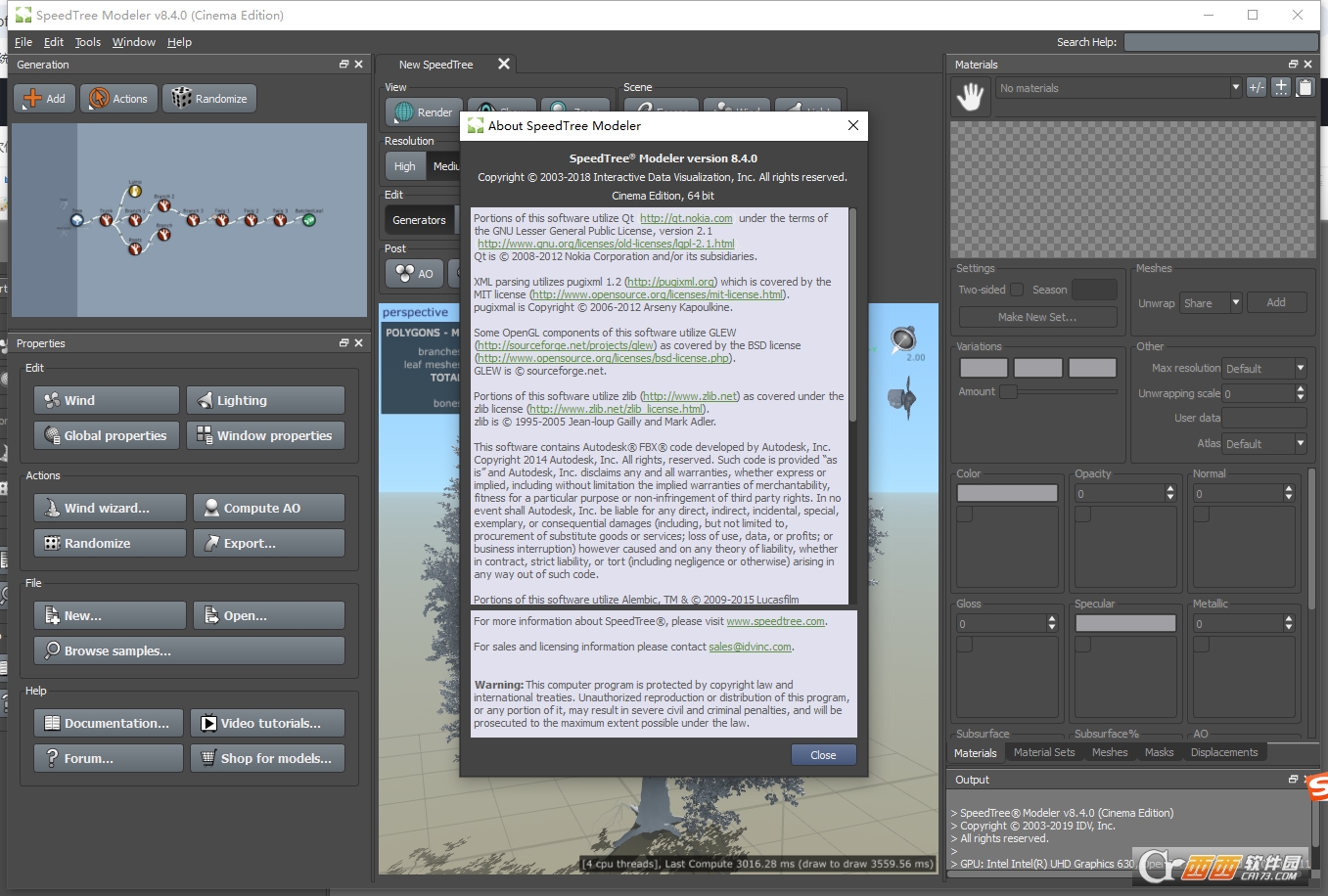
Task: Open the Actions button in Generation panel
Action: click(x=117, y=98)
